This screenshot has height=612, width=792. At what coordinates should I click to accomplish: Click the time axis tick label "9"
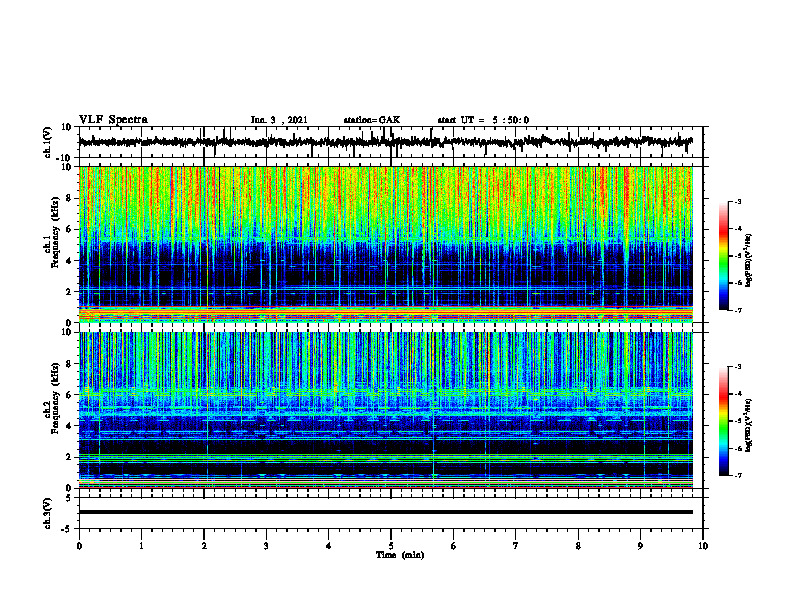tap(640, 546)
